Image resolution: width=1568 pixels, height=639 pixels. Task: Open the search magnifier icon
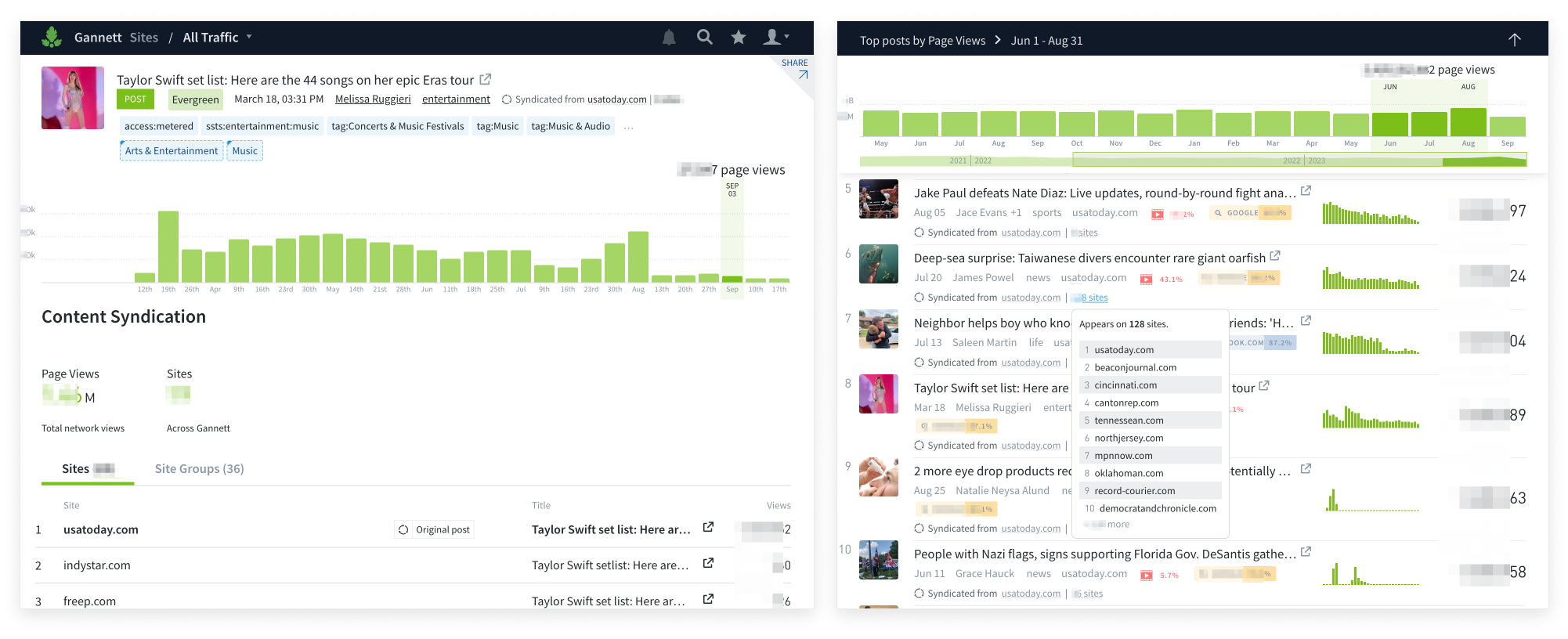pyautogui.click(x=705, y=37)
